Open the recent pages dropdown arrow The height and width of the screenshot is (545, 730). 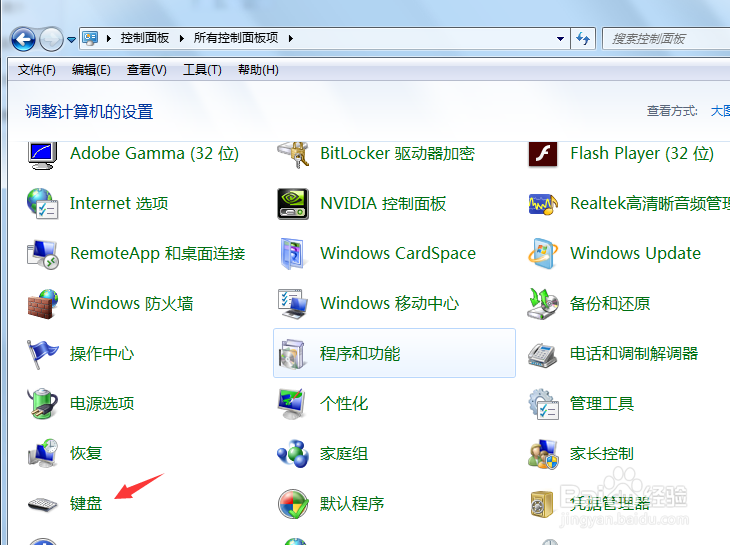click(x=71, y=40)
